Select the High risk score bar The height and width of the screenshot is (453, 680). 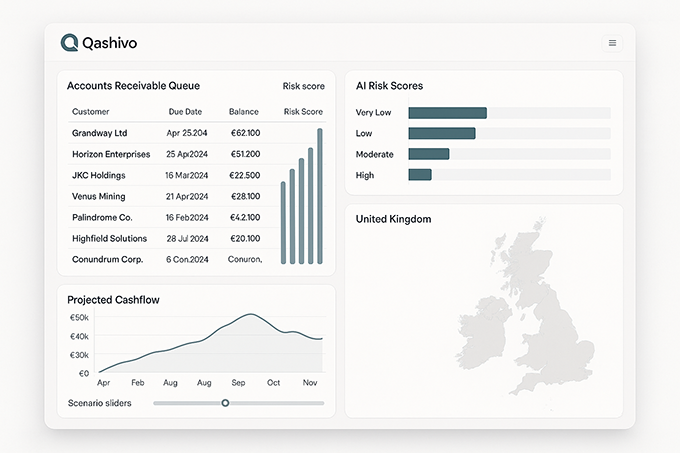419,175
